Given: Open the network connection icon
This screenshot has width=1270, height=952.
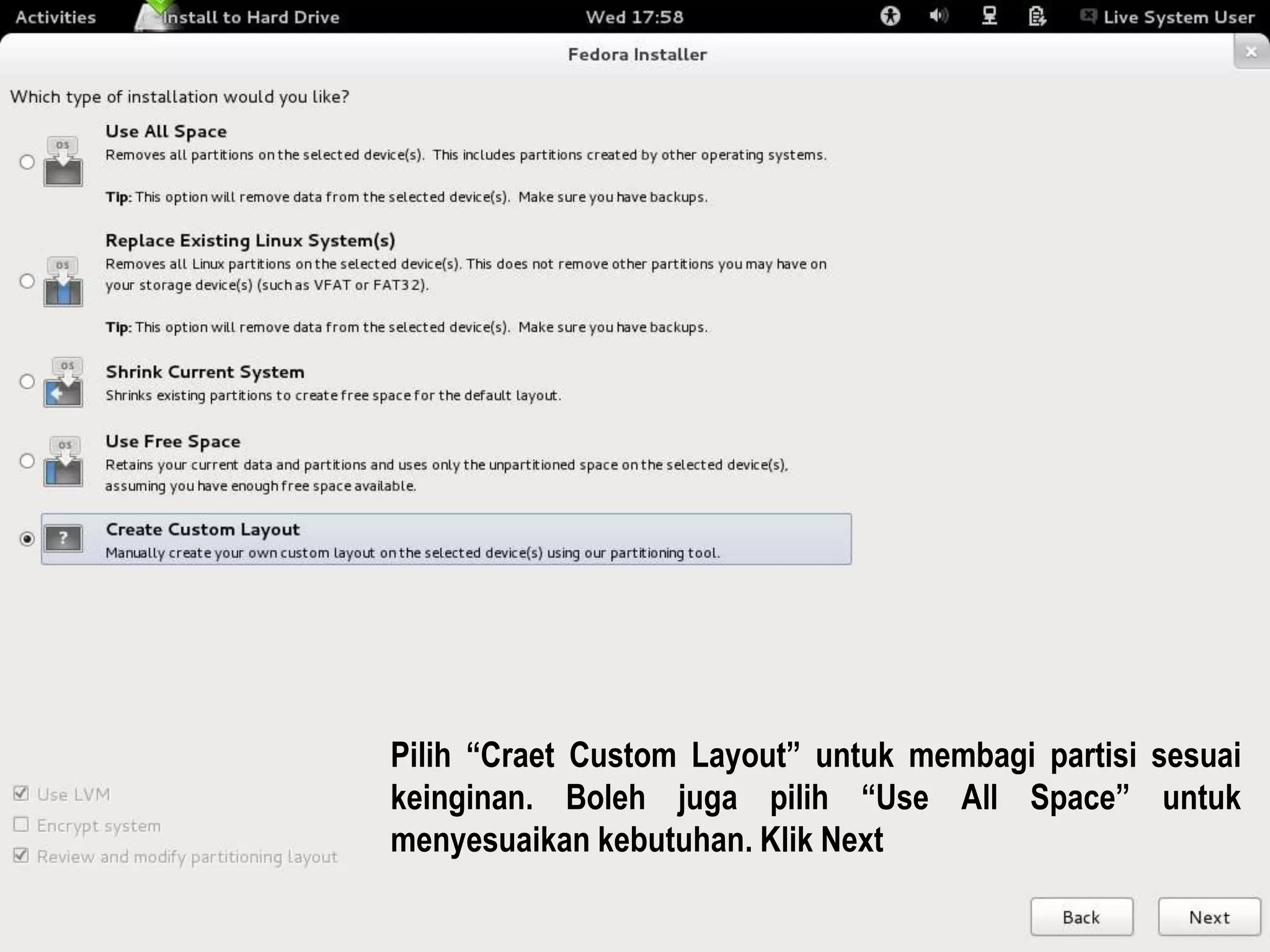Looking at the screenshot, I should coord(989,16).
